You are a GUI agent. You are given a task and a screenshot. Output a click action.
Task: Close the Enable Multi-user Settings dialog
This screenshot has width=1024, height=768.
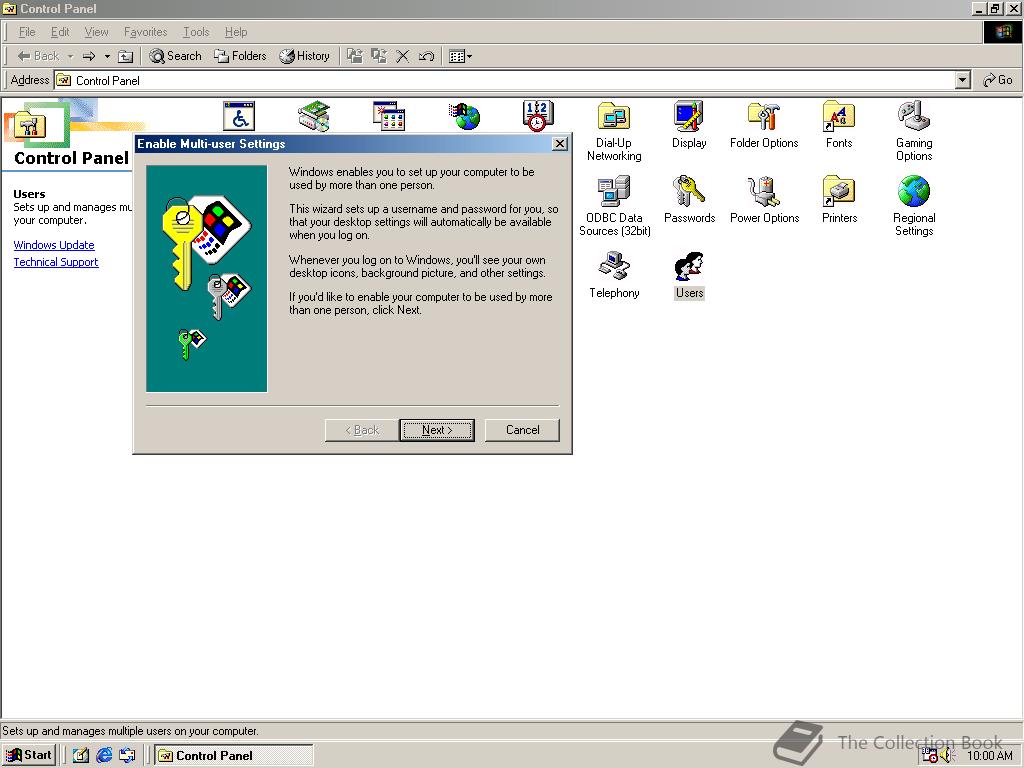click(x=560, y=144)
